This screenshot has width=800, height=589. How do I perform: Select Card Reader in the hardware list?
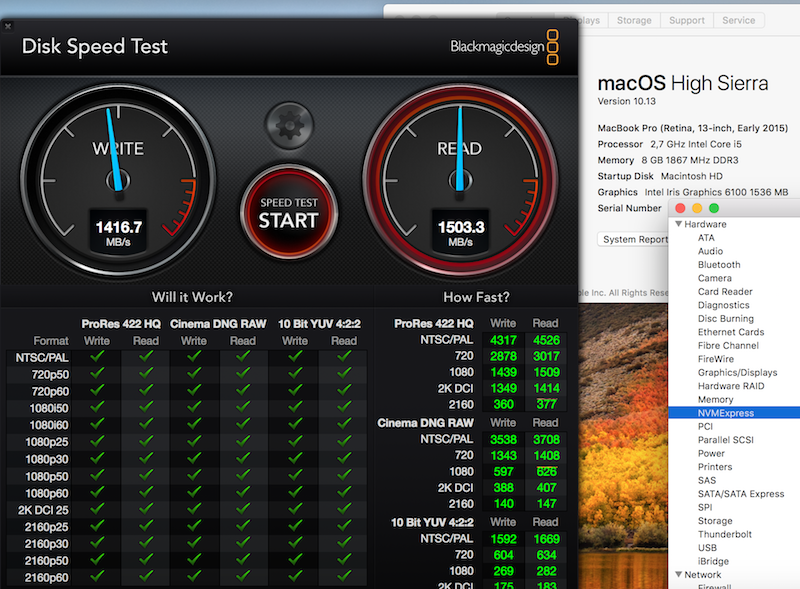click(x=725, y=291)
